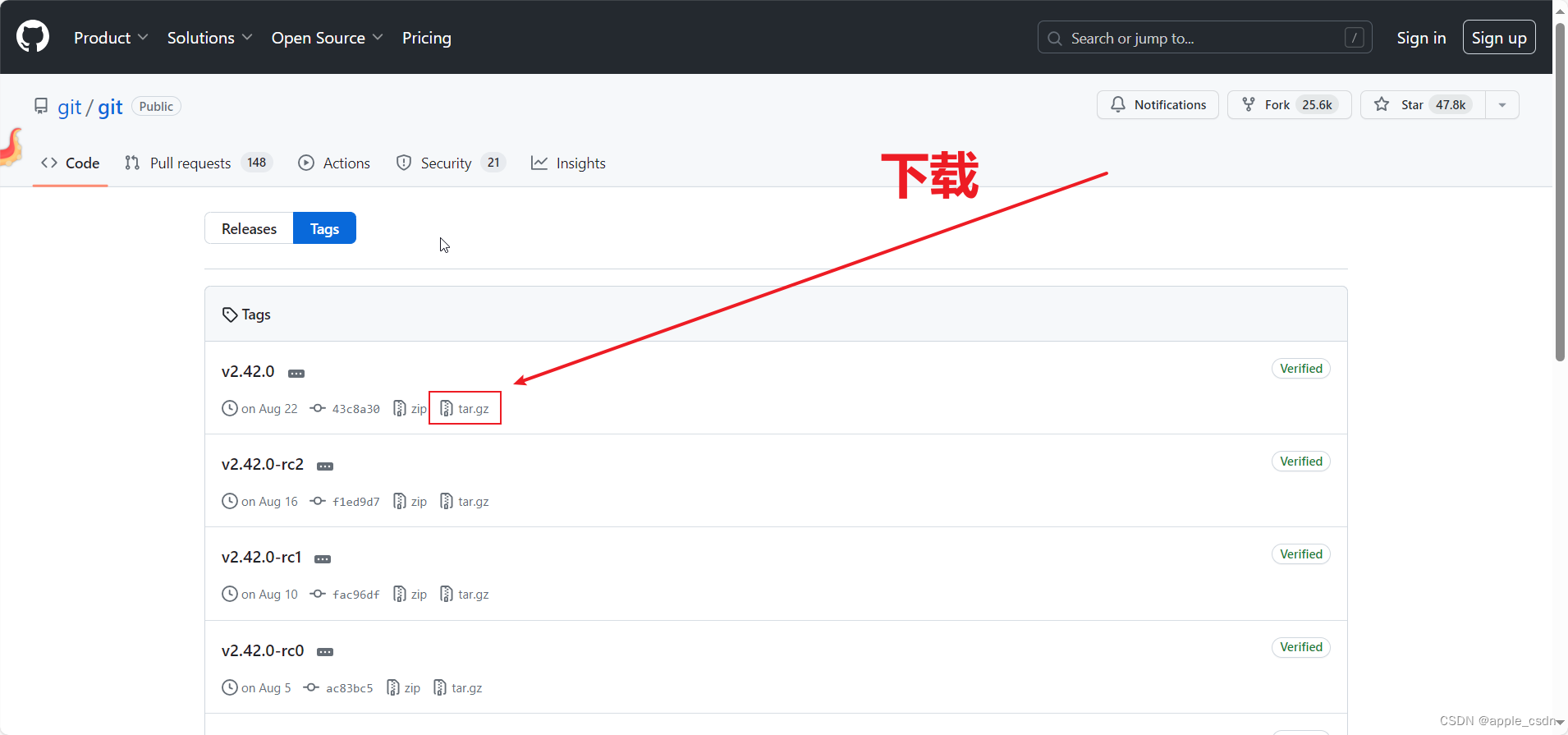
Task: Select the Releases toggle button
Action: pyautogui.click(x=249, y=228)
